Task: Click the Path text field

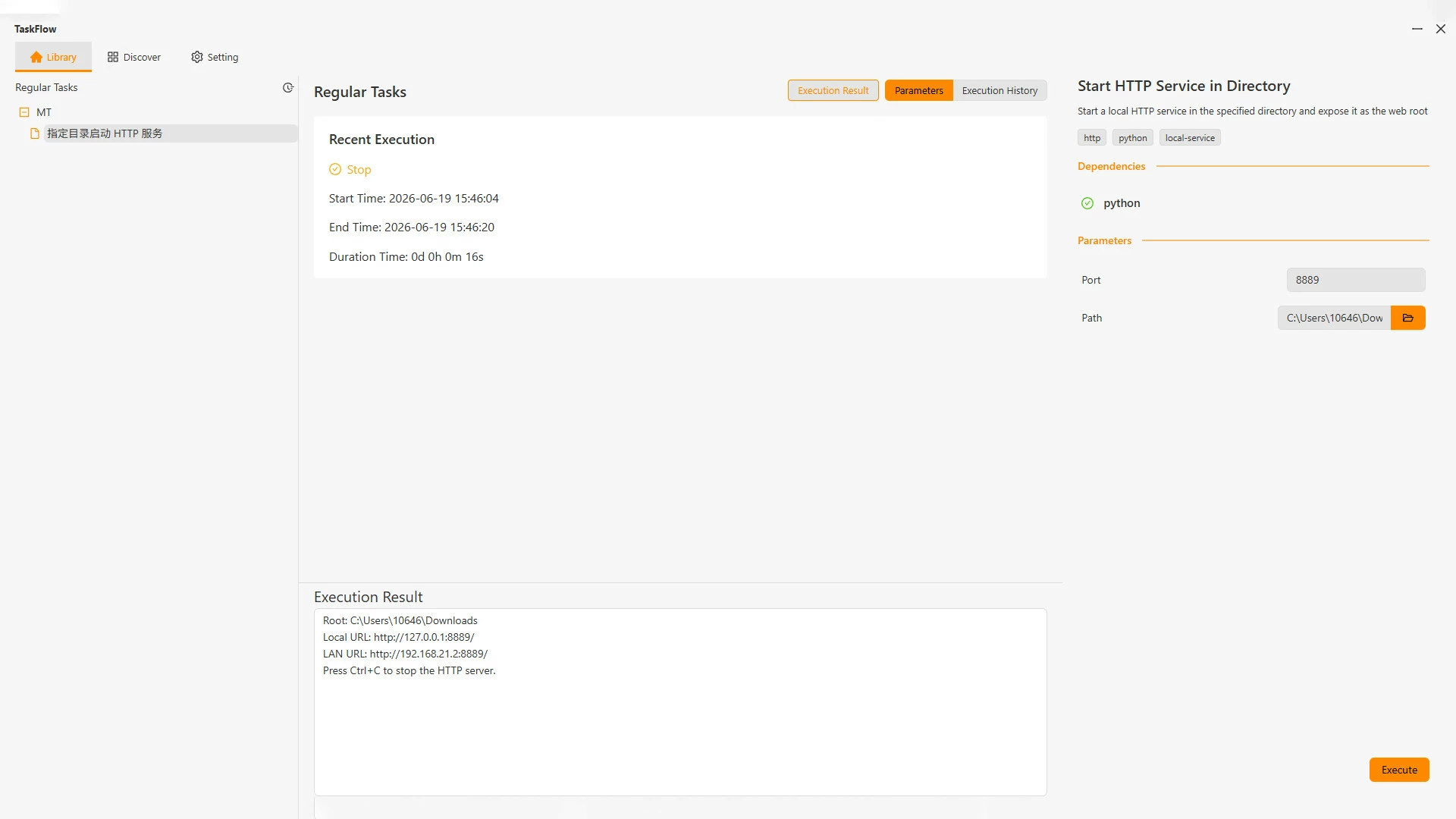Action: pos(1334,318)
